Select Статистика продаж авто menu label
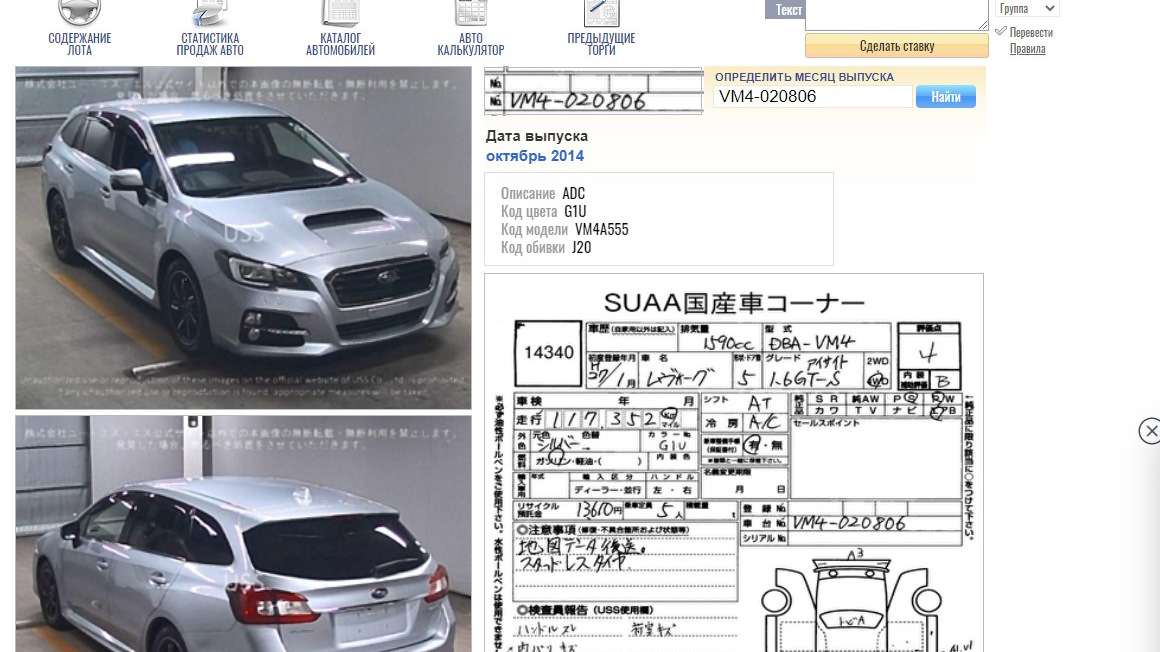 tap(210, 44)
